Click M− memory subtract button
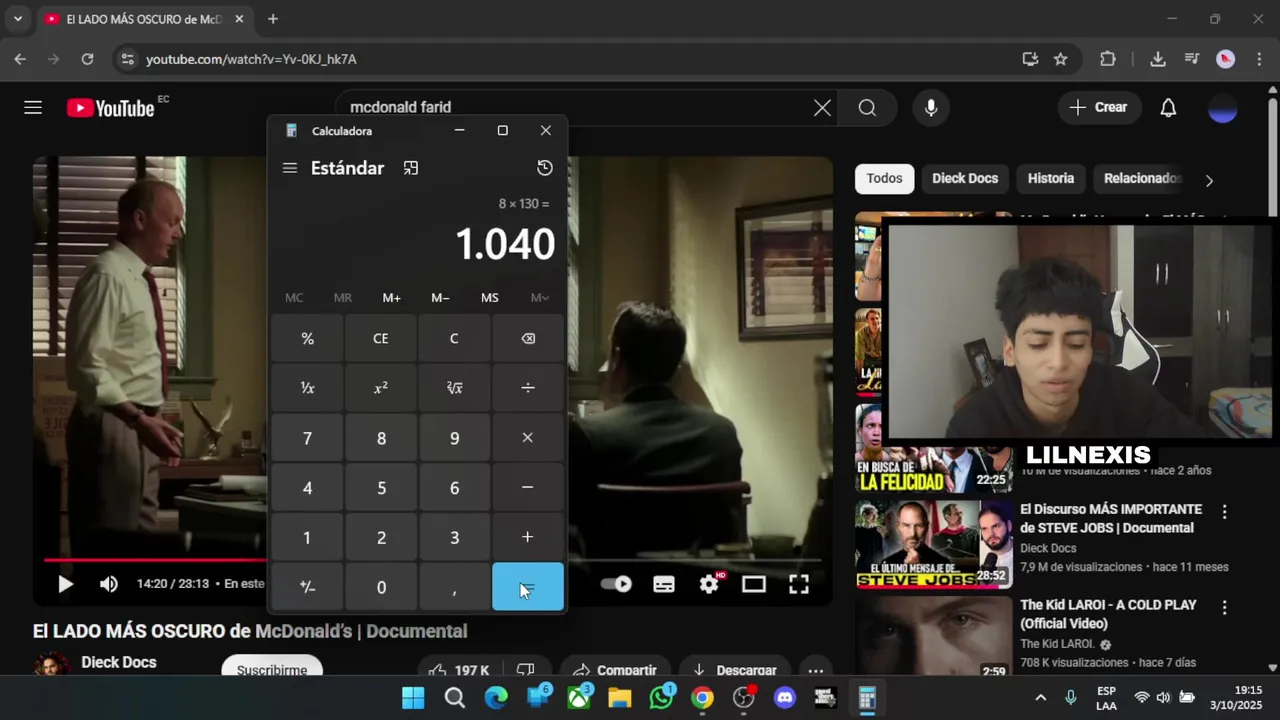 (x=441, y=298)
